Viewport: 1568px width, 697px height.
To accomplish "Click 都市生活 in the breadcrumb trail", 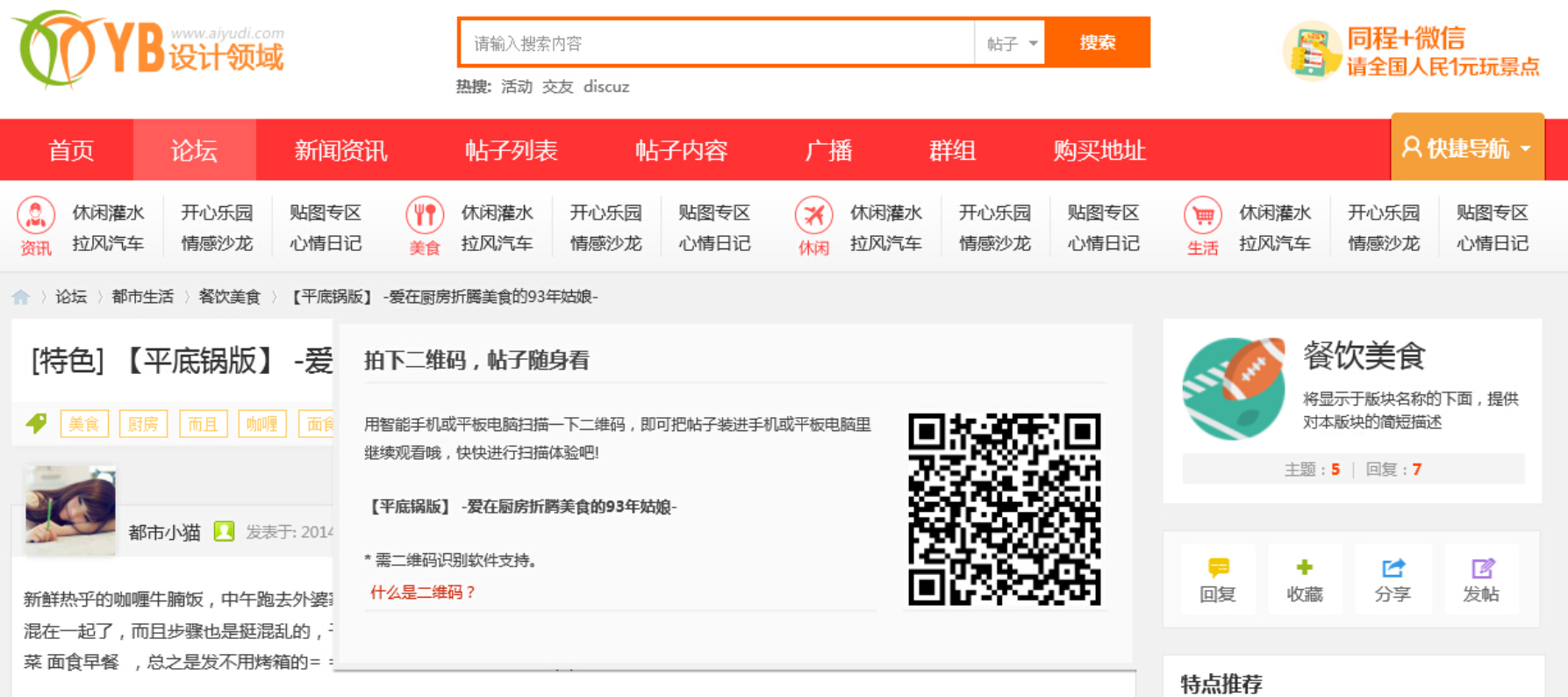I will (x=143, y=297).
